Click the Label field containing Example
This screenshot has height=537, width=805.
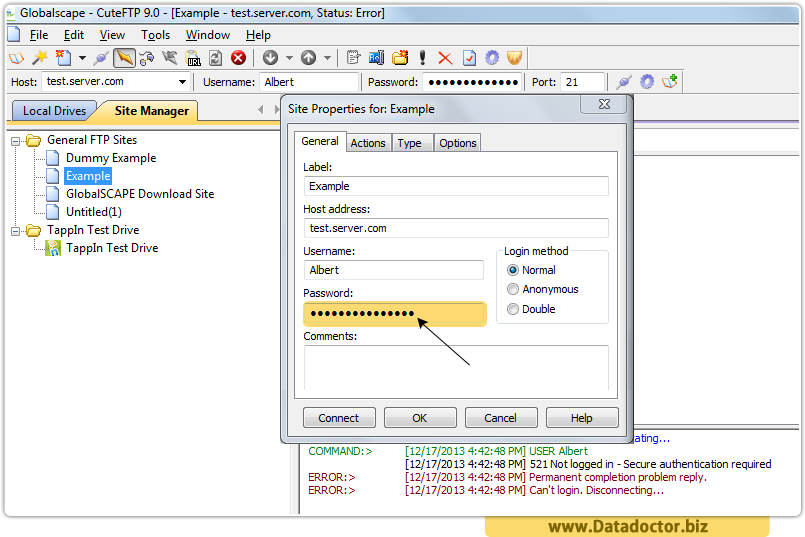coord(456,186)
